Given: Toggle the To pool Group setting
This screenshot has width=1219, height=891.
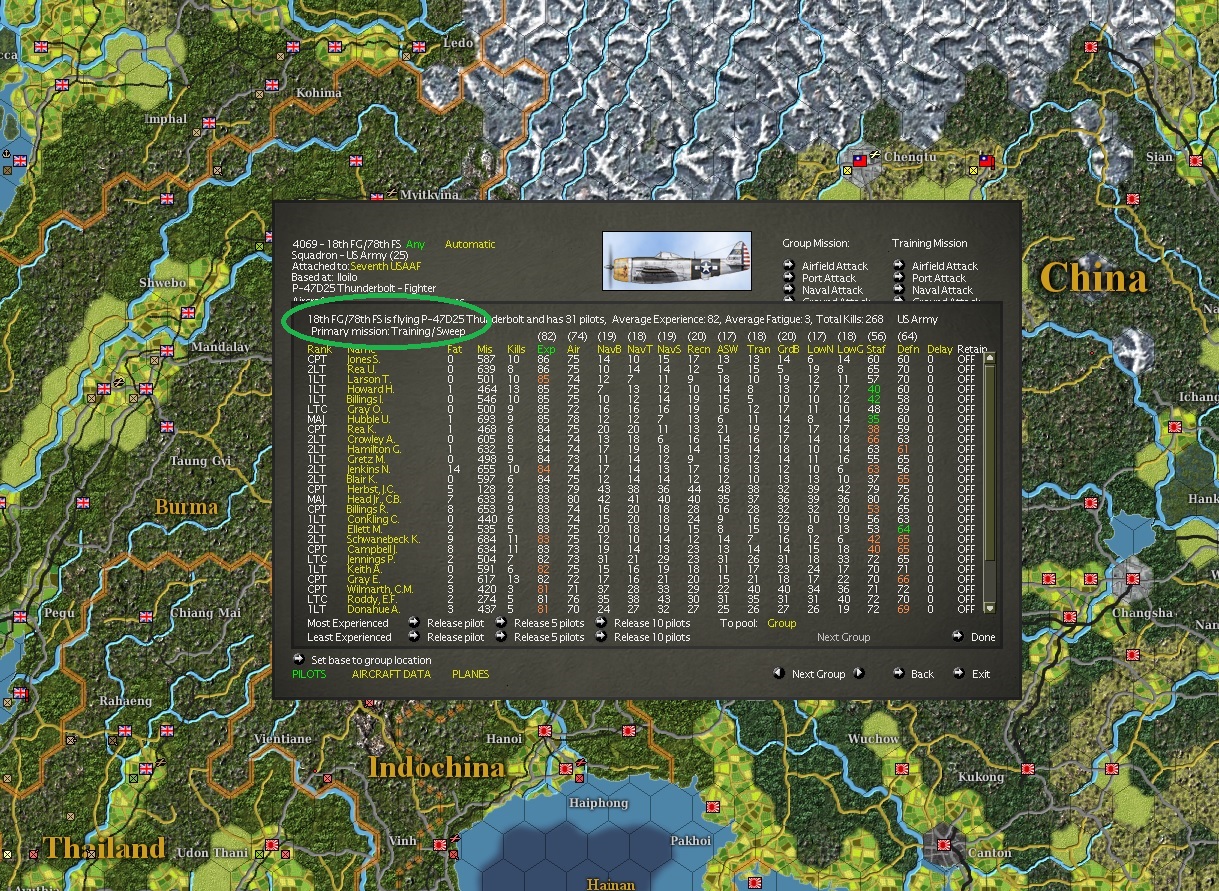Looking at the screenshot, I should click(x=782, y=623).
